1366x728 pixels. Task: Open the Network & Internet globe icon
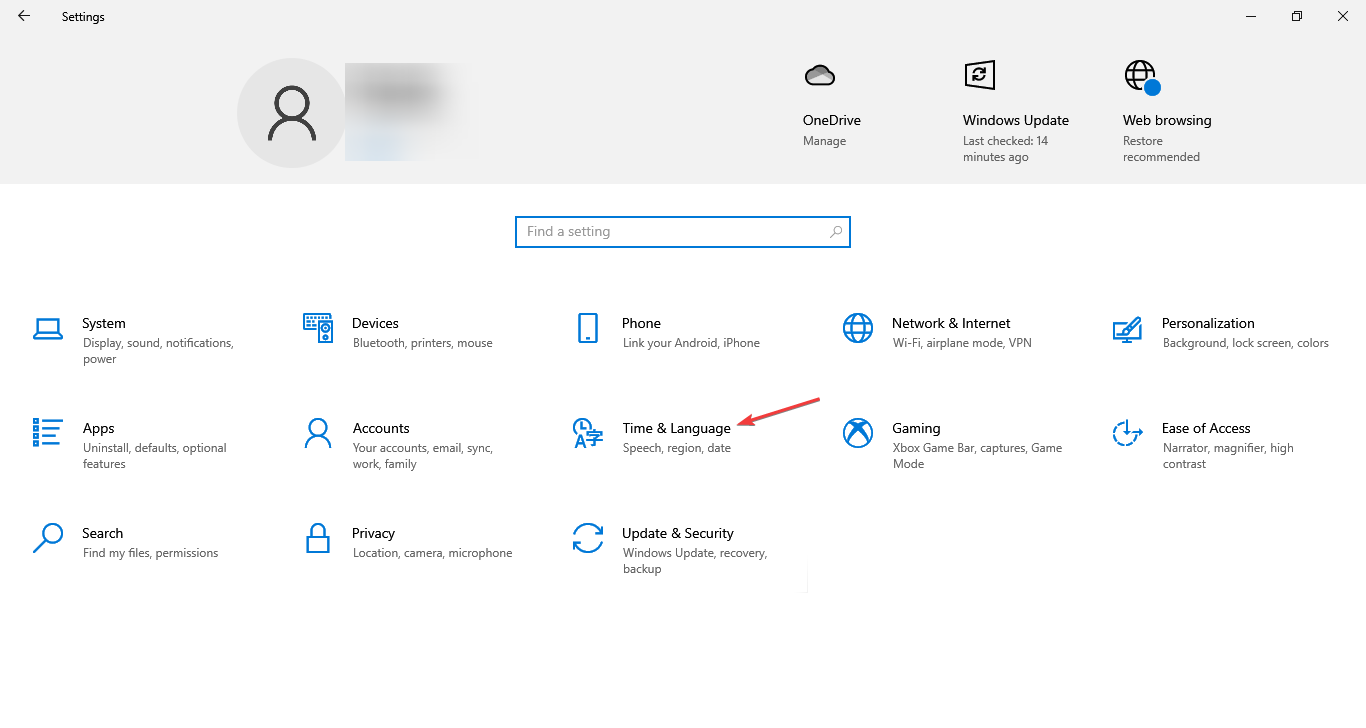[x=858, y=328]
